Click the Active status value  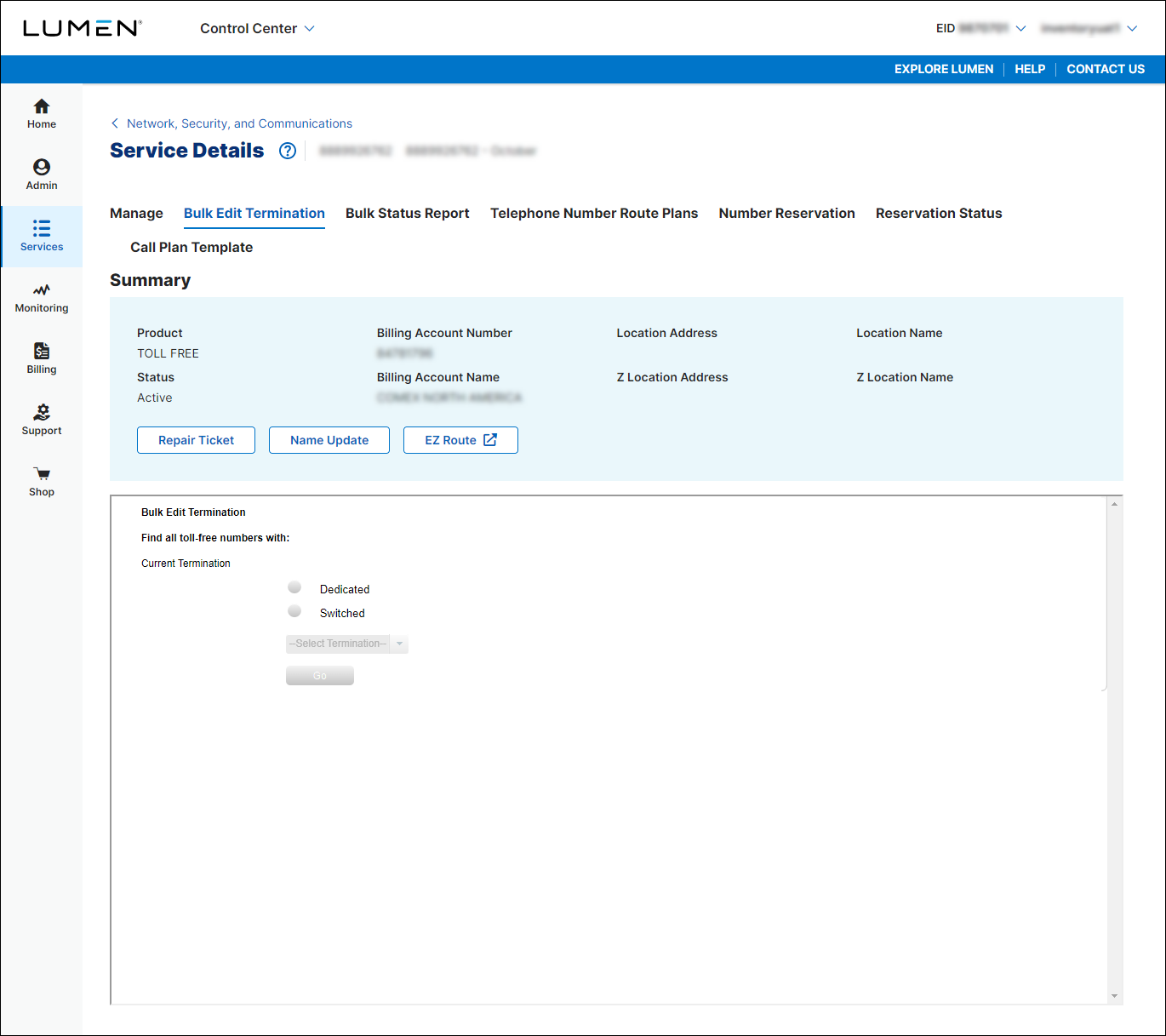(x=155, y=398)
